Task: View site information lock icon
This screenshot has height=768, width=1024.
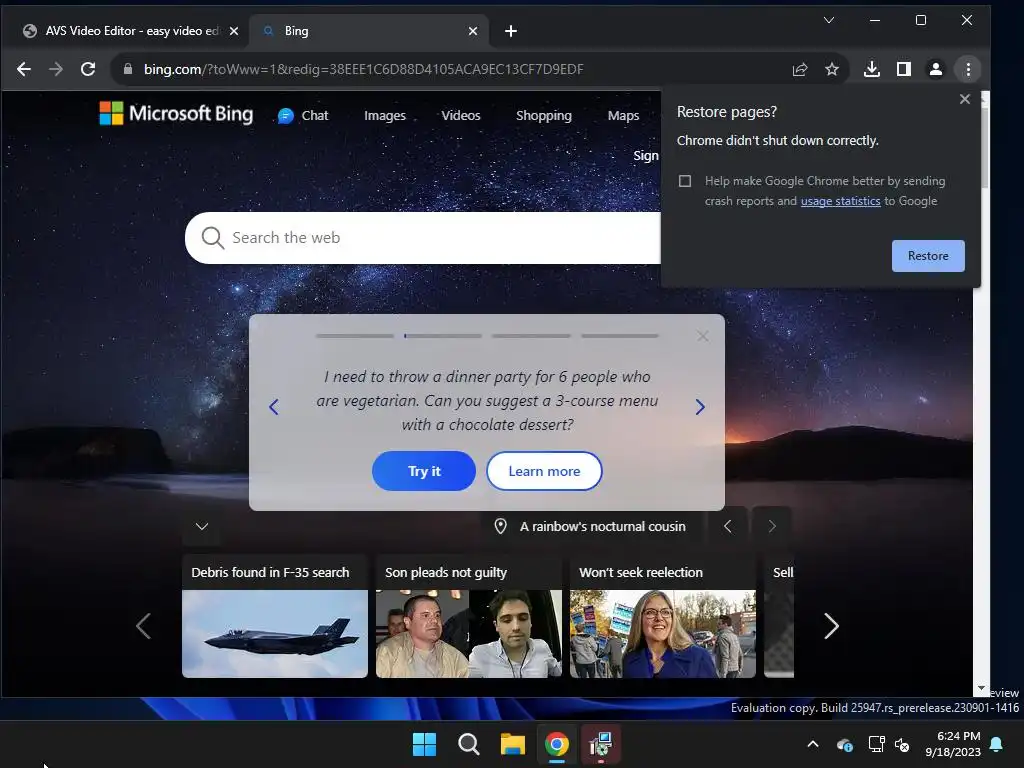Action: pos(128,69)
